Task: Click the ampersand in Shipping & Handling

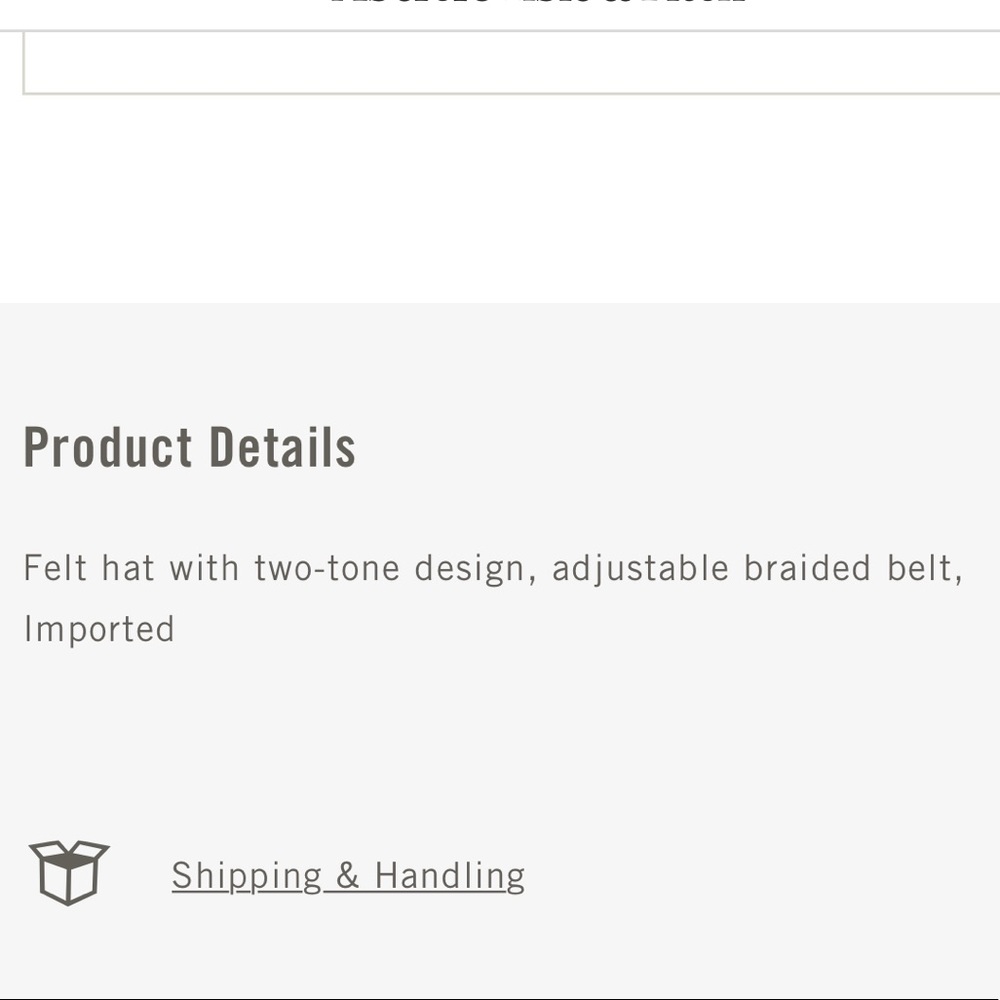Action: coord(348,876)
